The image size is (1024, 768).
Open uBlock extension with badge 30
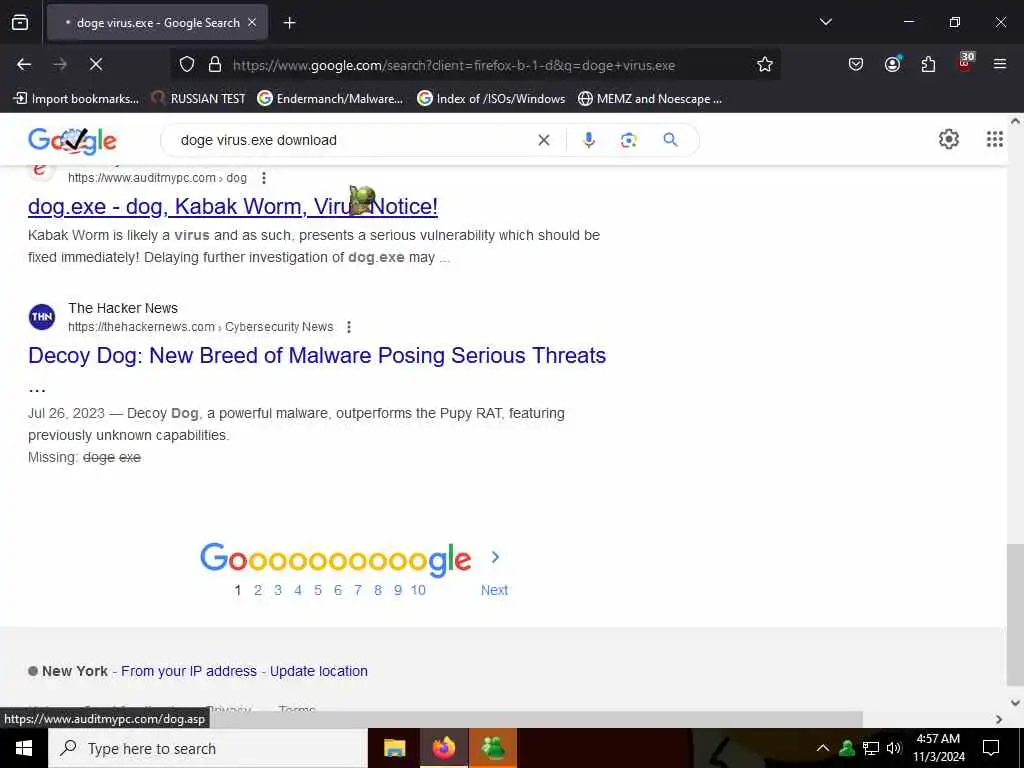tap(965, 63)
